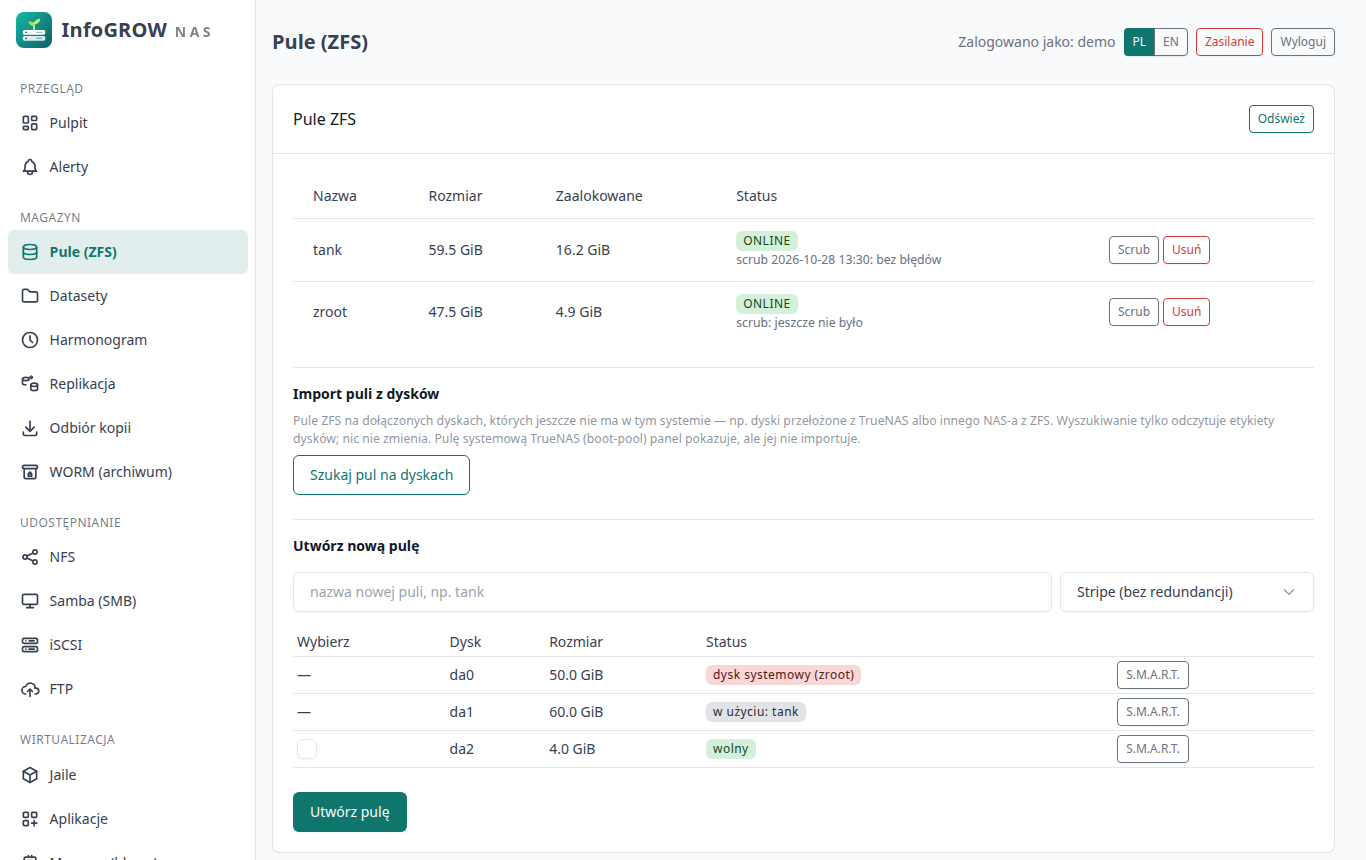1366x860 pixels.
Task: Open Datasety folder icon
Action: (x=30, y=296)
